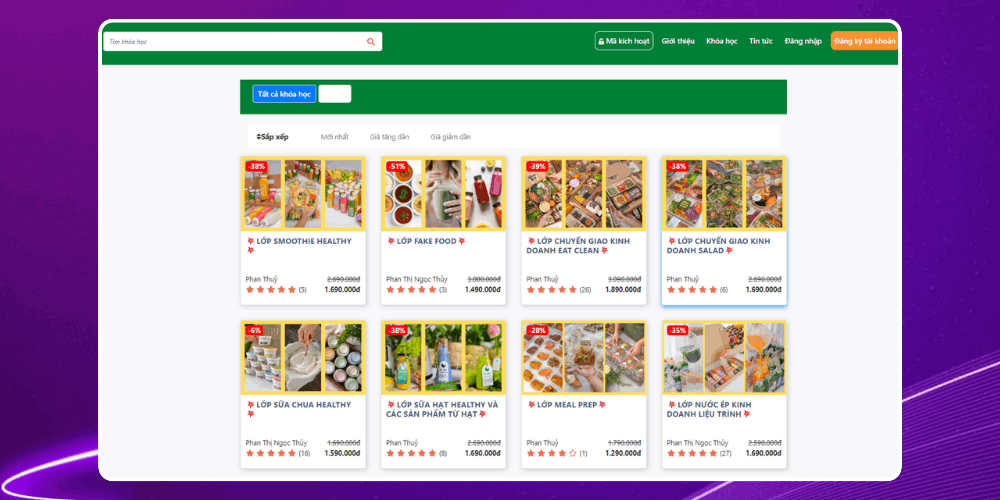Click the -39% discount badge

click(x=538, y=166)
